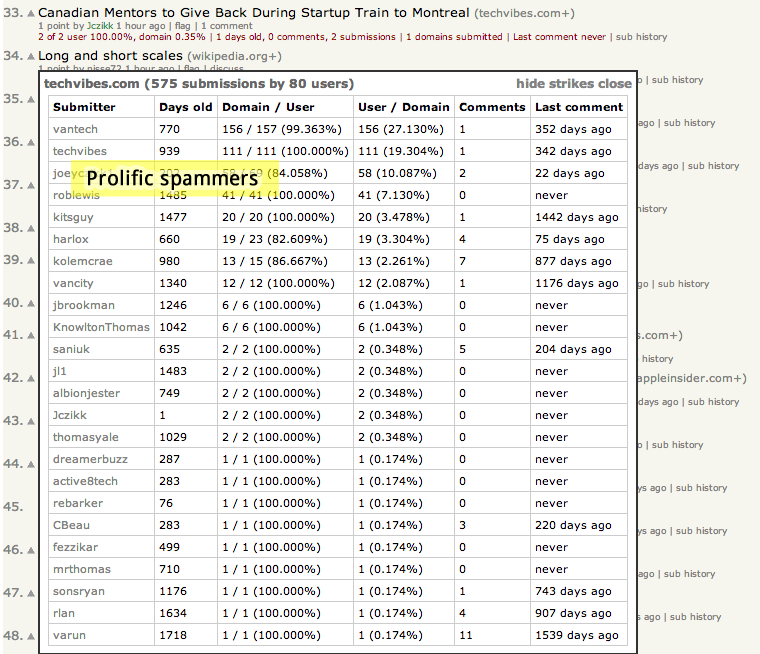
Task: Open submitter roblewis
Action: click(76, 195)
